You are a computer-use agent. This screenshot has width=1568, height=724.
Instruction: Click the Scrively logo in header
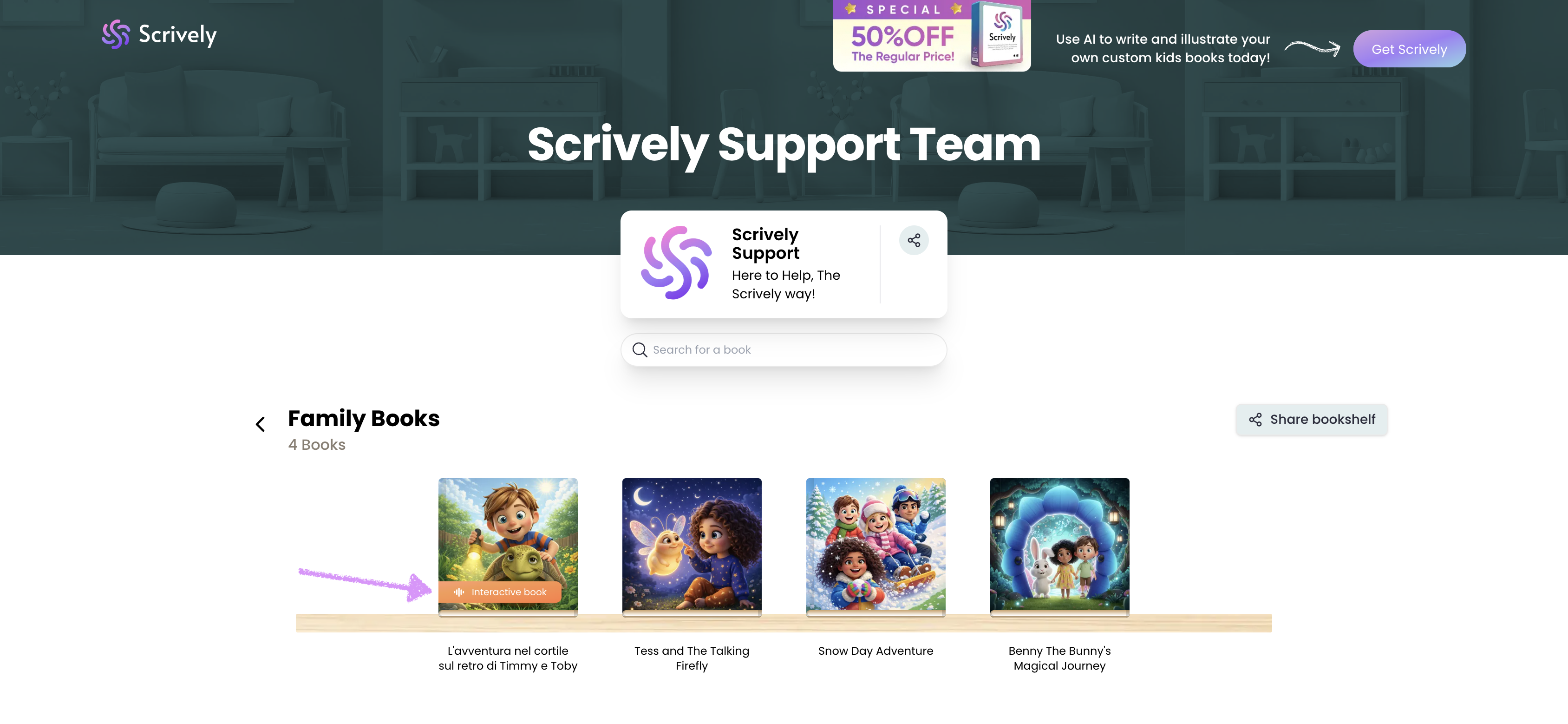pyautogui.click(x=159, y=34)
